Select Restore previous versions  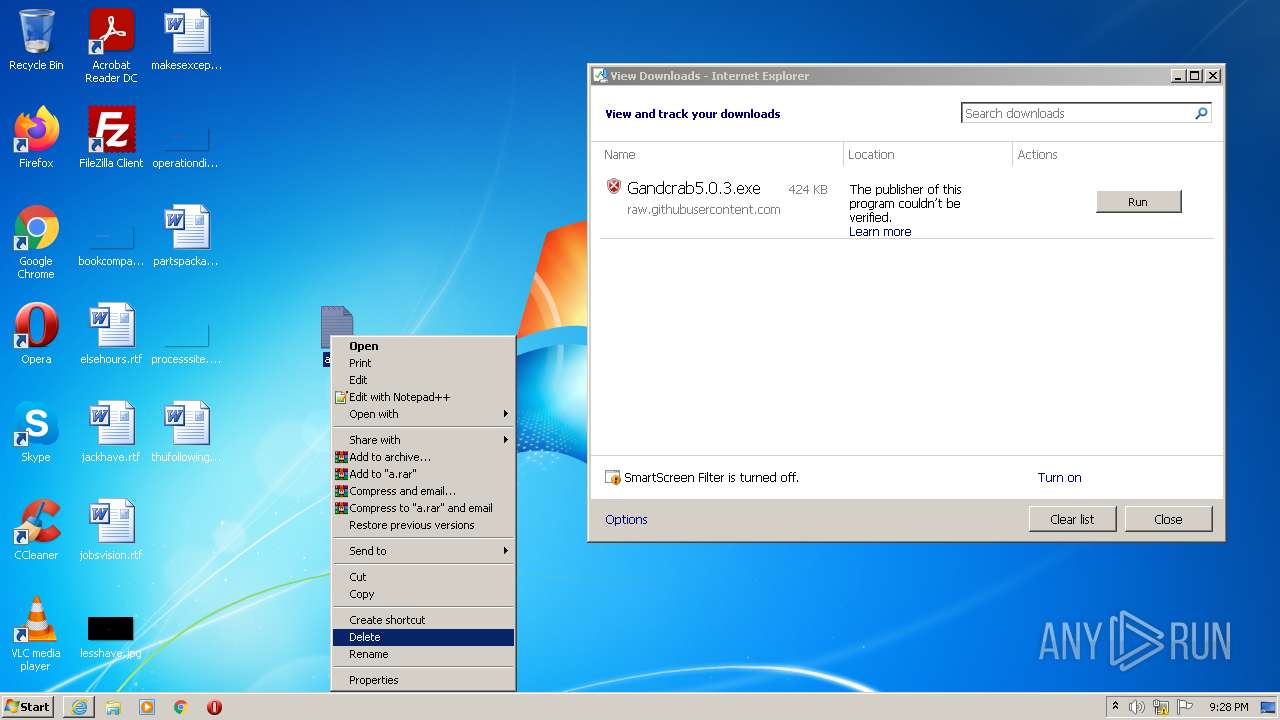(x=423, y=525)
